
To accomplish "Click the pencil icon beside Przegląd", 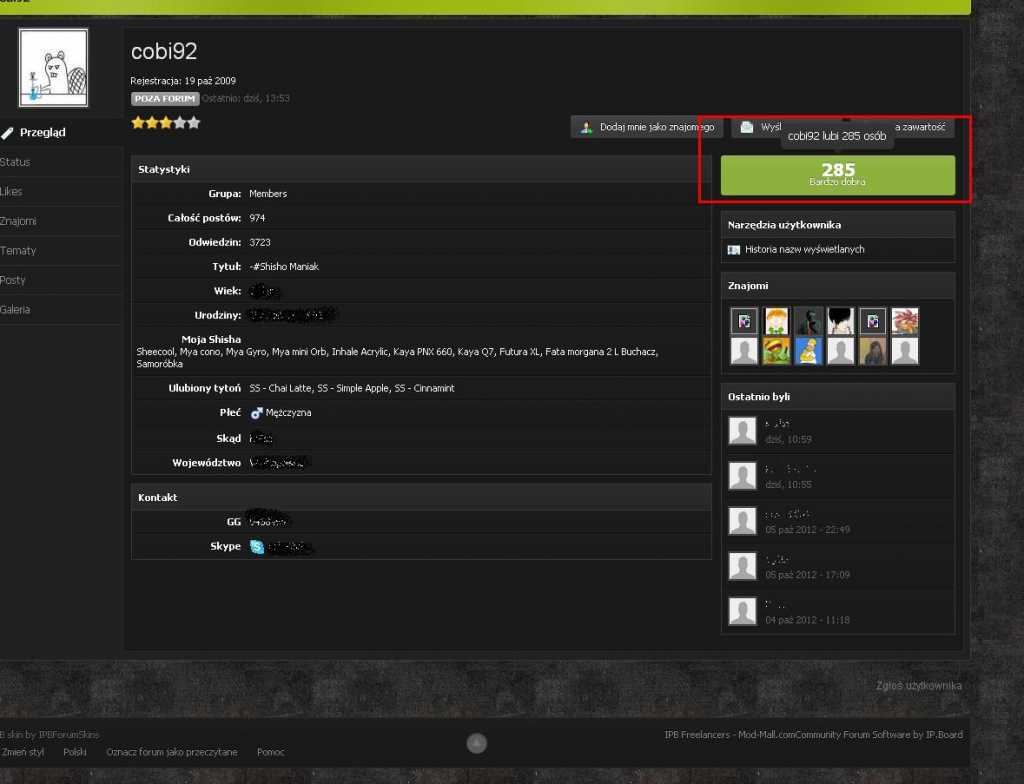I will click(8, 132).
